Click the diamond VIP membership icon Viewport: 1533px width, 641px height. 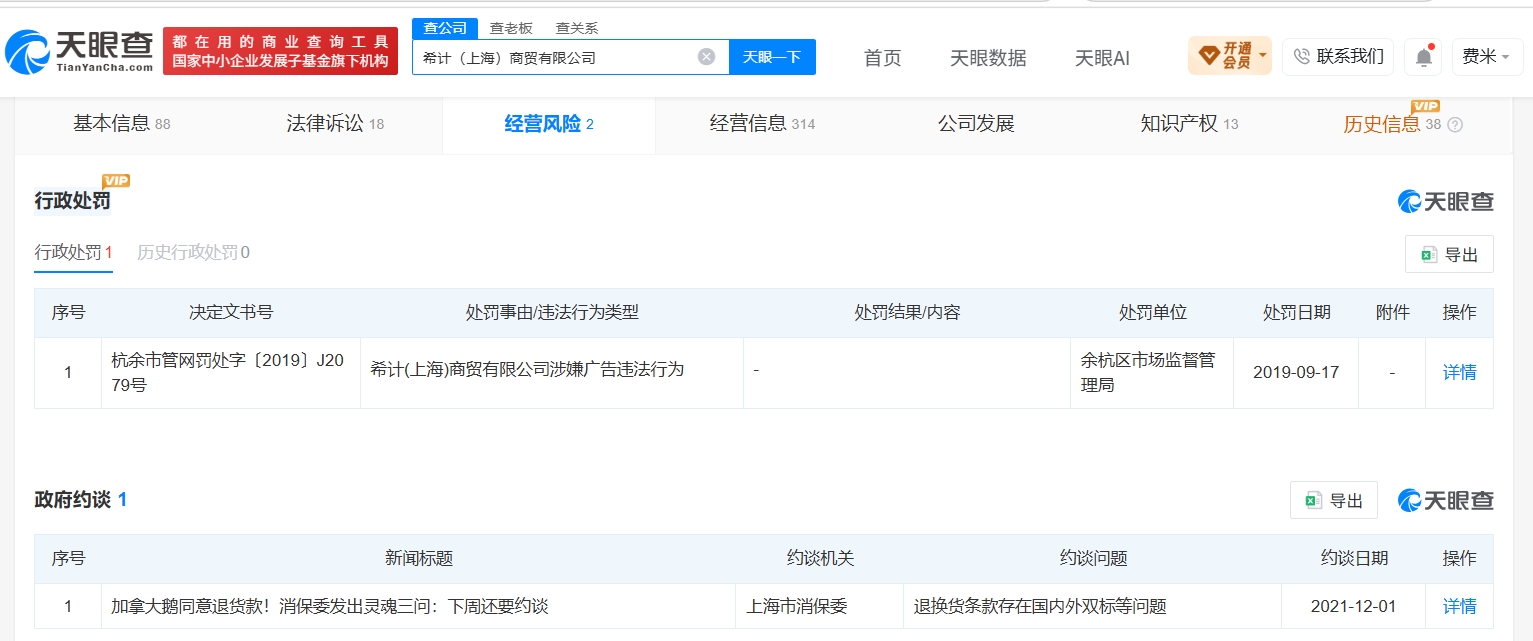coord(1208,56)
